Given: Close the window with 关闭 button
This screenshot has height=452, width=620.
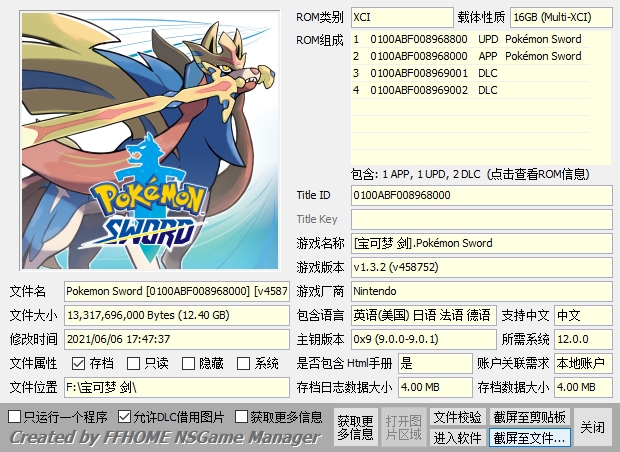Looking at the screenshot, I should 593,427.
